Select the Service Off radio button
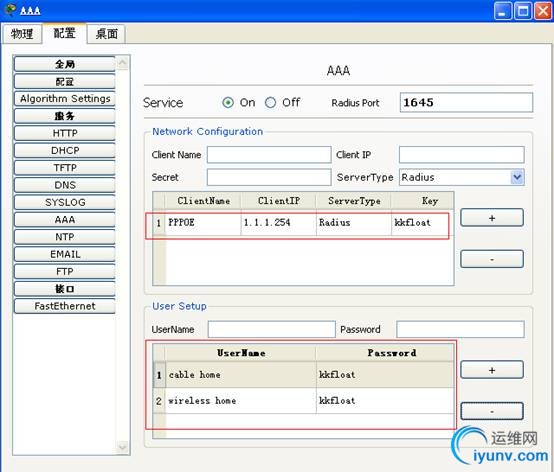Viewport: 554px width, 472px height. click(270, 103)
